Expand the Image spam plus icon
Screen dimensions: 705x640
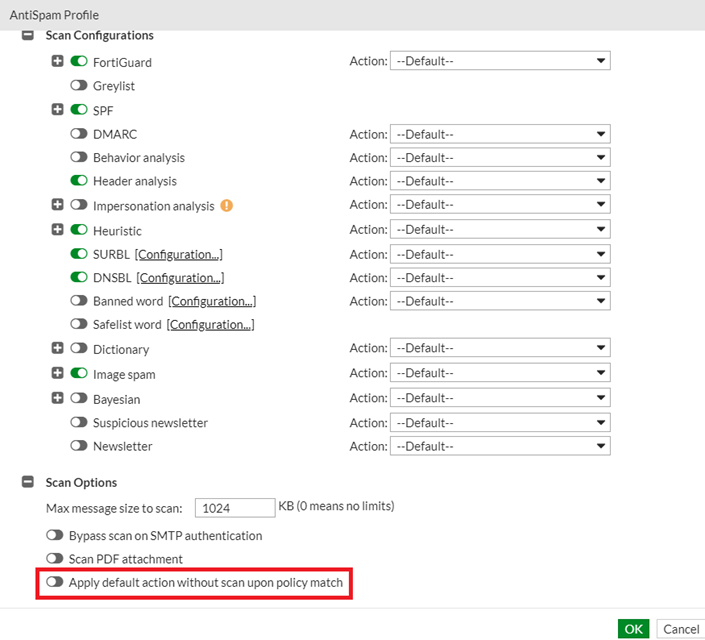[x=58, y=374]
